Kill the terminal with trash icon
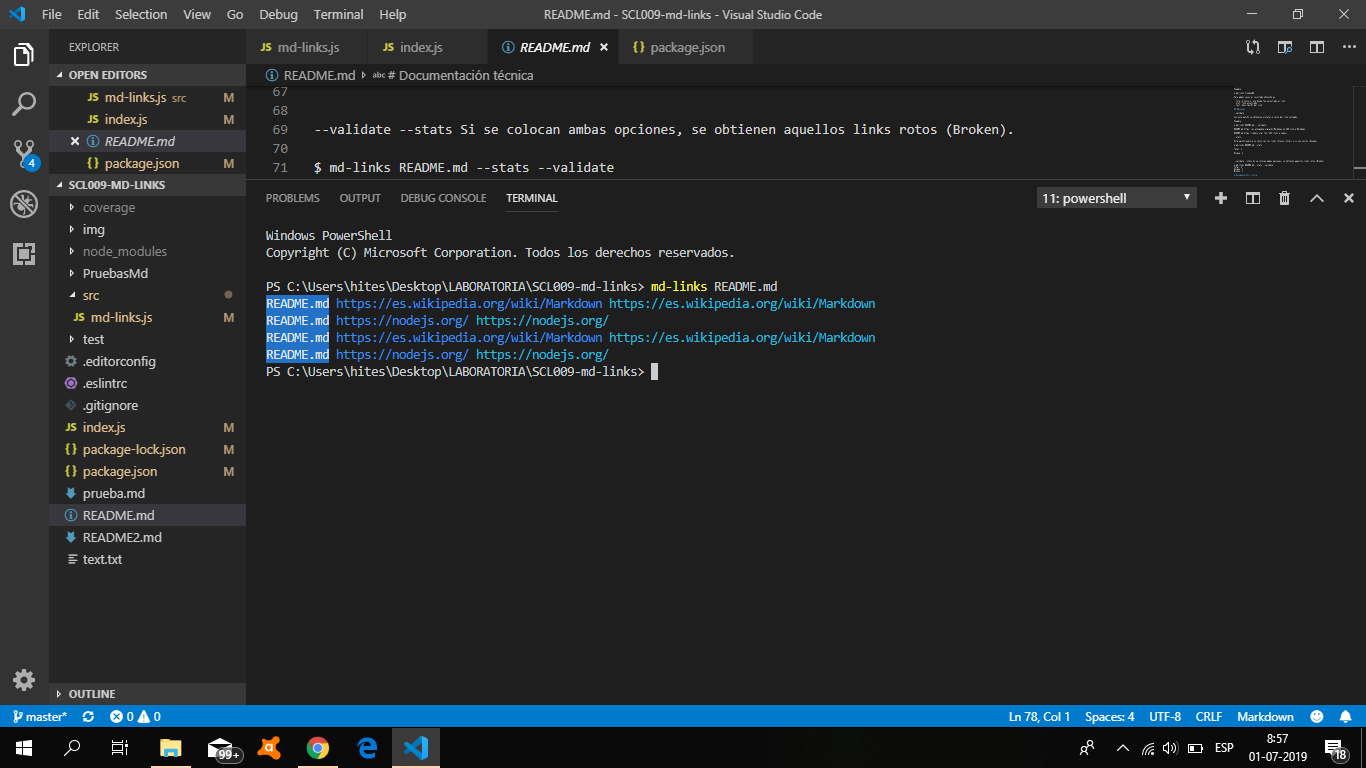The width and height of the screenshot is (1366, 768). point(1284,198)
